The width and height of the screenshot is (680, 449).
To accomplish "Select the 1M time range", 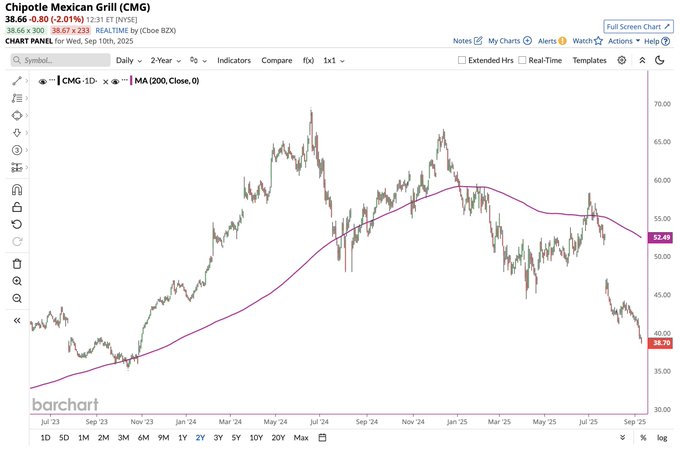I will pyautogui.click(x=84, y=437).
